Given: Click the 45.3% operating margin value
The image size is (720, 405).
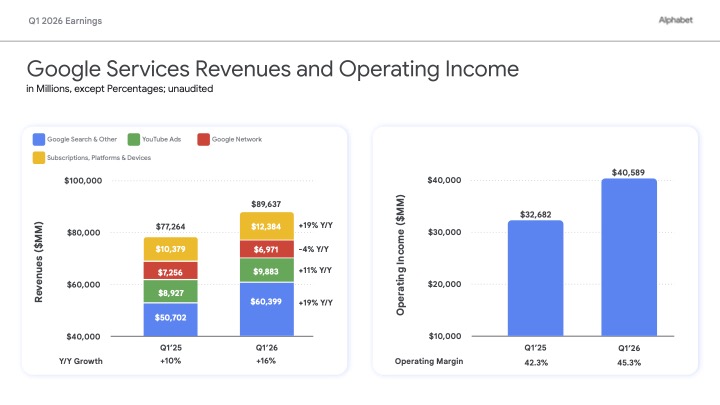Looking at the screenshot, I should (629, 360).
